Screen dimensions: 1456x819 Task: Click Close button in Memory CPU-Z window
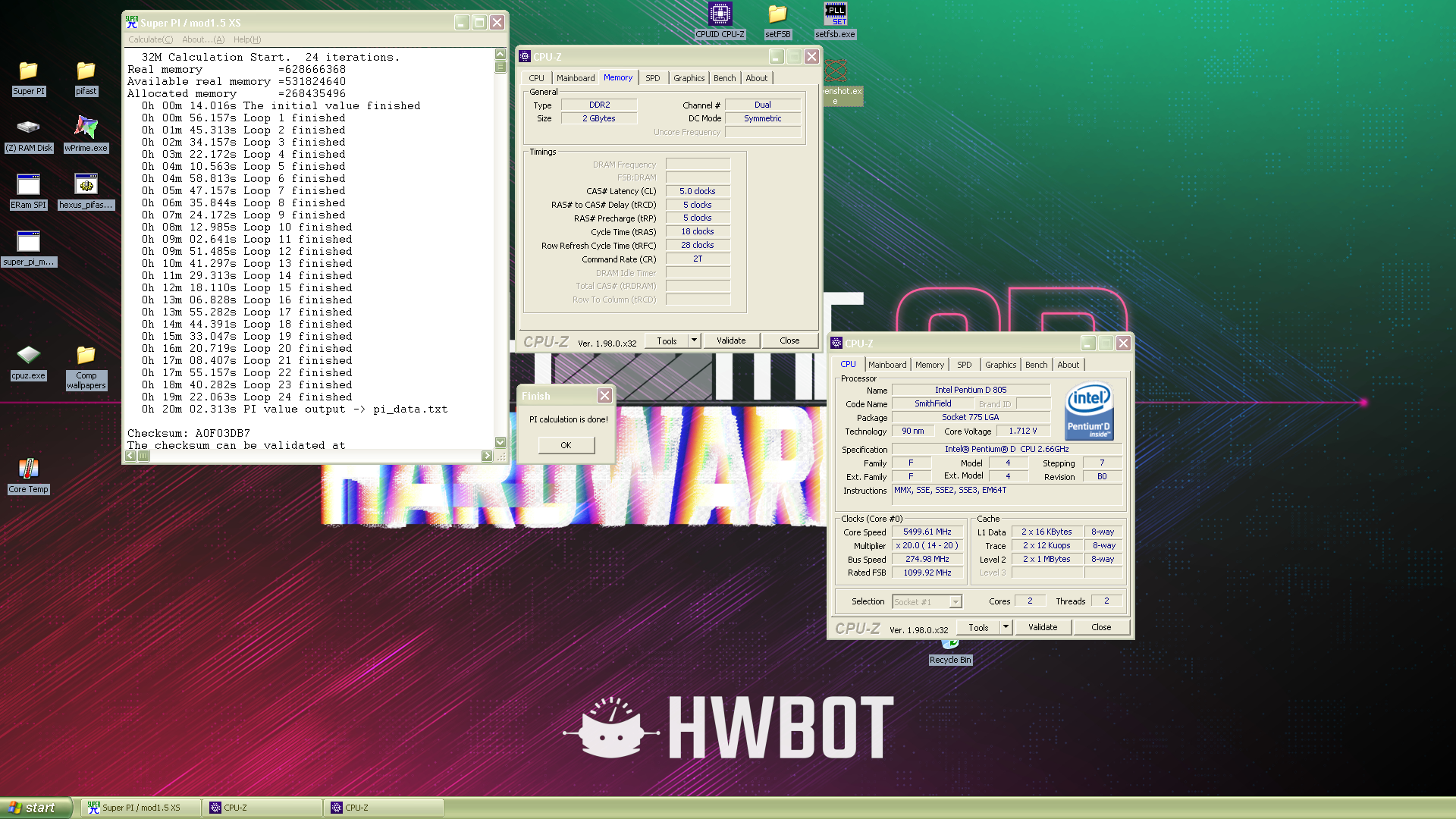coord(789,340)
